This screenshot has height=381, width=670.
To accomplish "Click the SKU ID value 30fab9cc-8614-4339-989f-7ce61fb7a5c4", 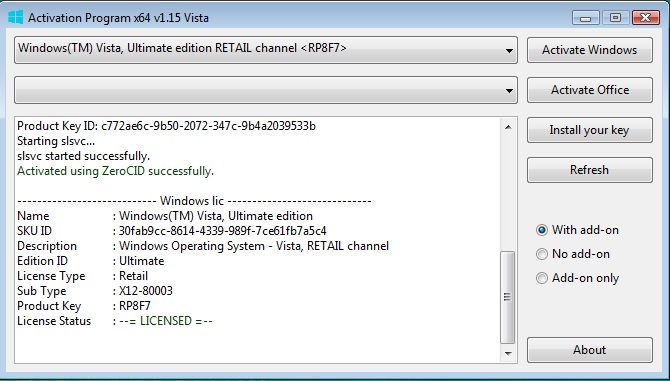I will 223,231.
